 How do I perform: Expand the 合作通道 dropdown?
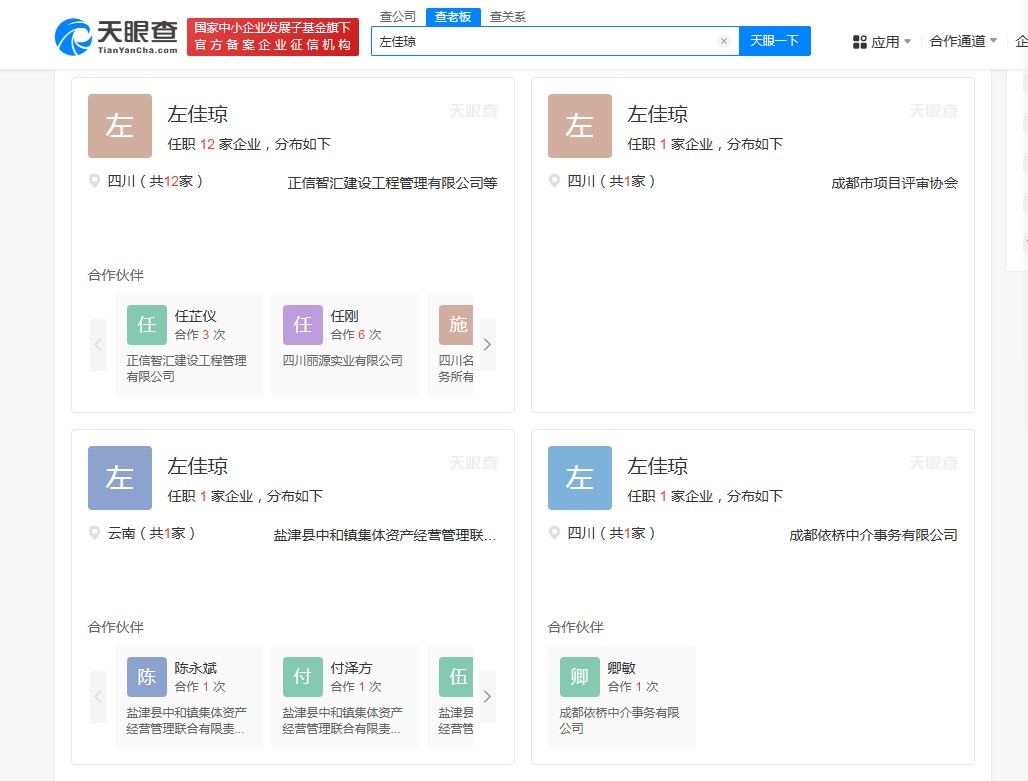tap(963, 41)
